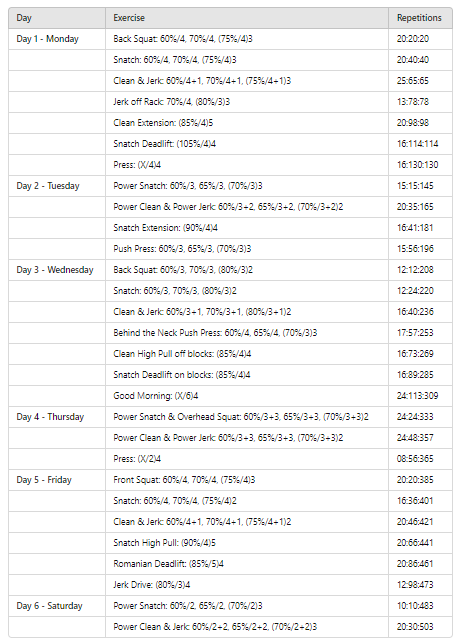Select the Behind the Neck Push Press cell
This screenshot has width=457, height=638.
(247, 333)
